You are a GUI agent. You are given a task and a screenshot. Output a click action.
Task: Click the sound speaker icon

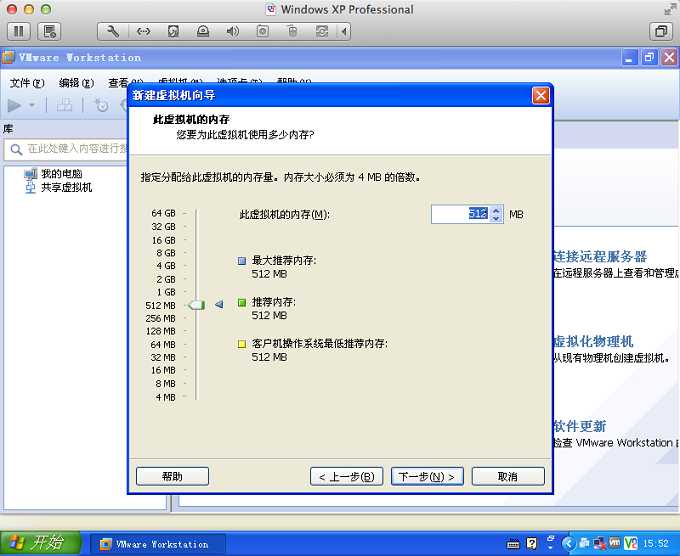233,31
